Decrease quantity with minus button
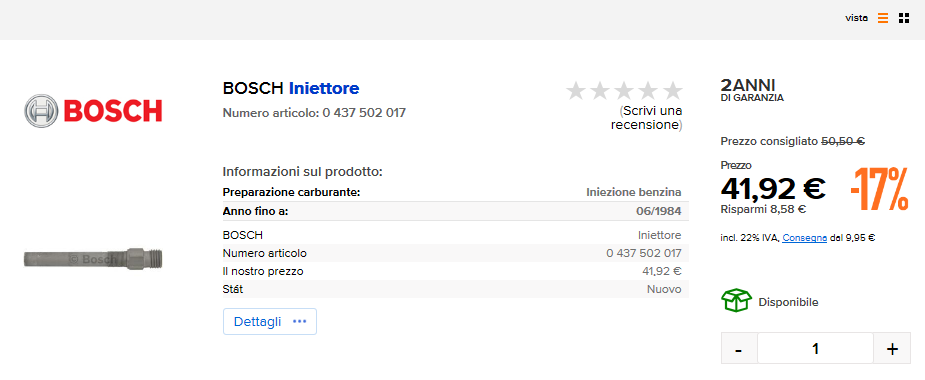Viewport: 925px width, 380px height. (x=739, y=349)
